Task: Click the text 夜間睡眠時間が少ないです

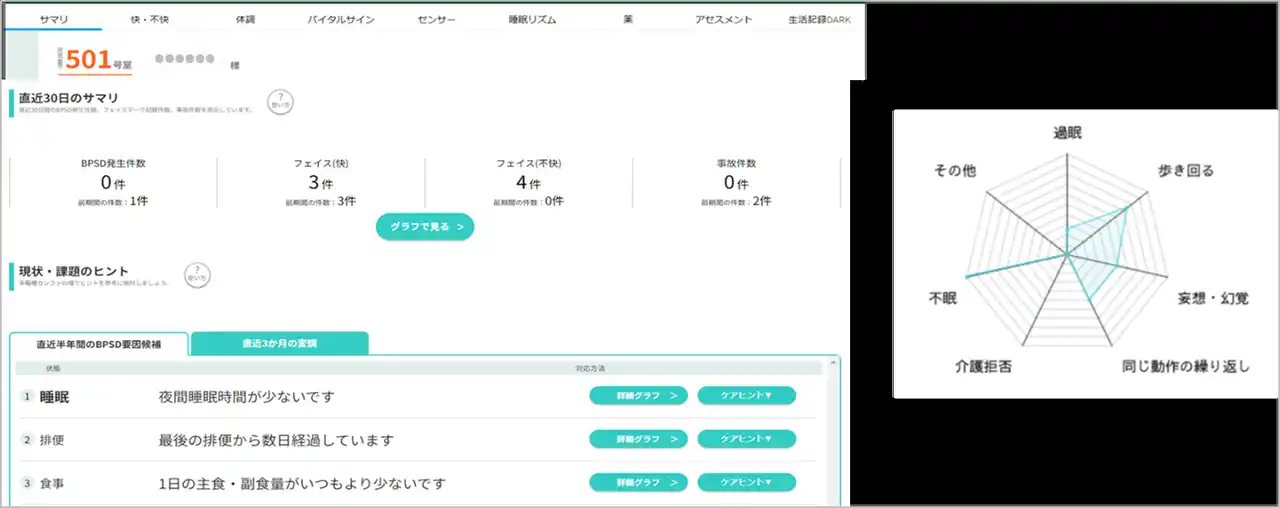Action: [x=247, y=397]
